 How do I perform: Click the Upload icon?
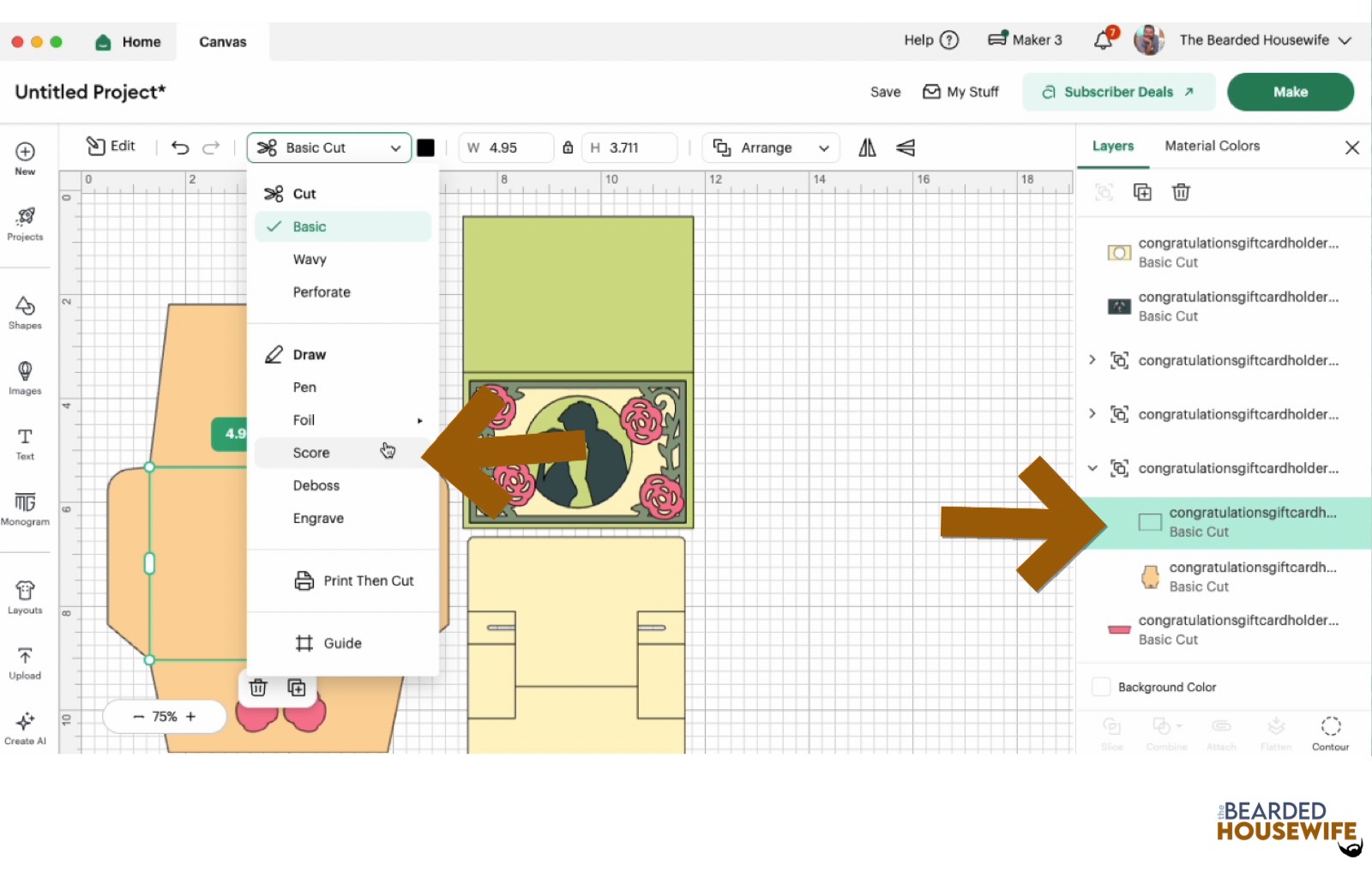(x=25, y=662)
